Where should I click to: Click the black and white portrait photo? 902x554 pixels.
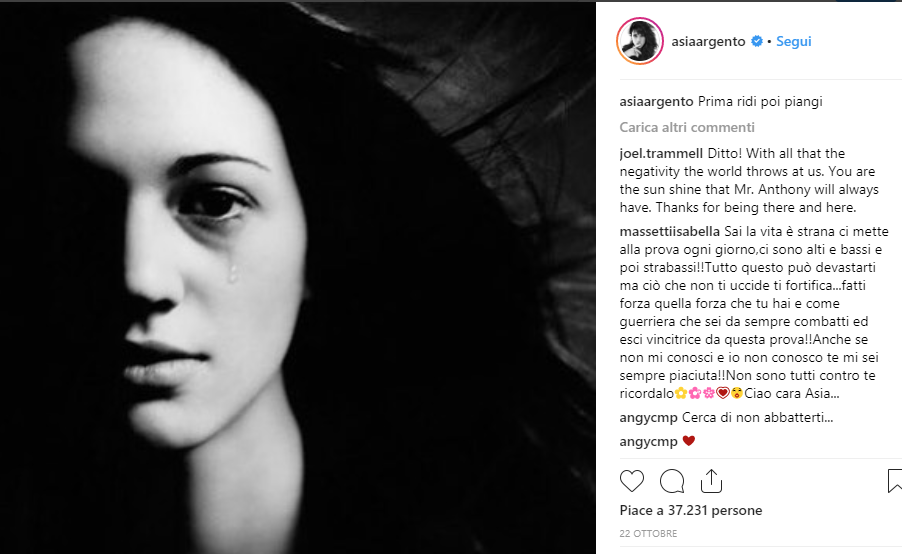[x=297, y=278]
